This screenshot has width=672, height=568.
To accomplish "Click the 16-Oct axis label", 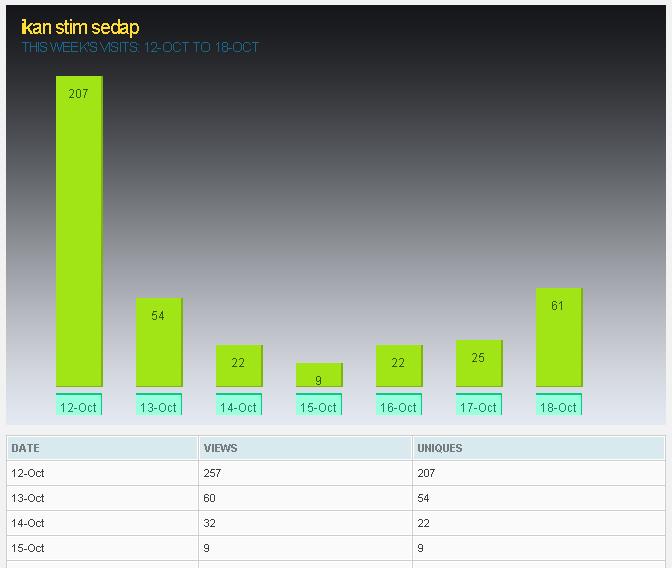I will point(399,404).
